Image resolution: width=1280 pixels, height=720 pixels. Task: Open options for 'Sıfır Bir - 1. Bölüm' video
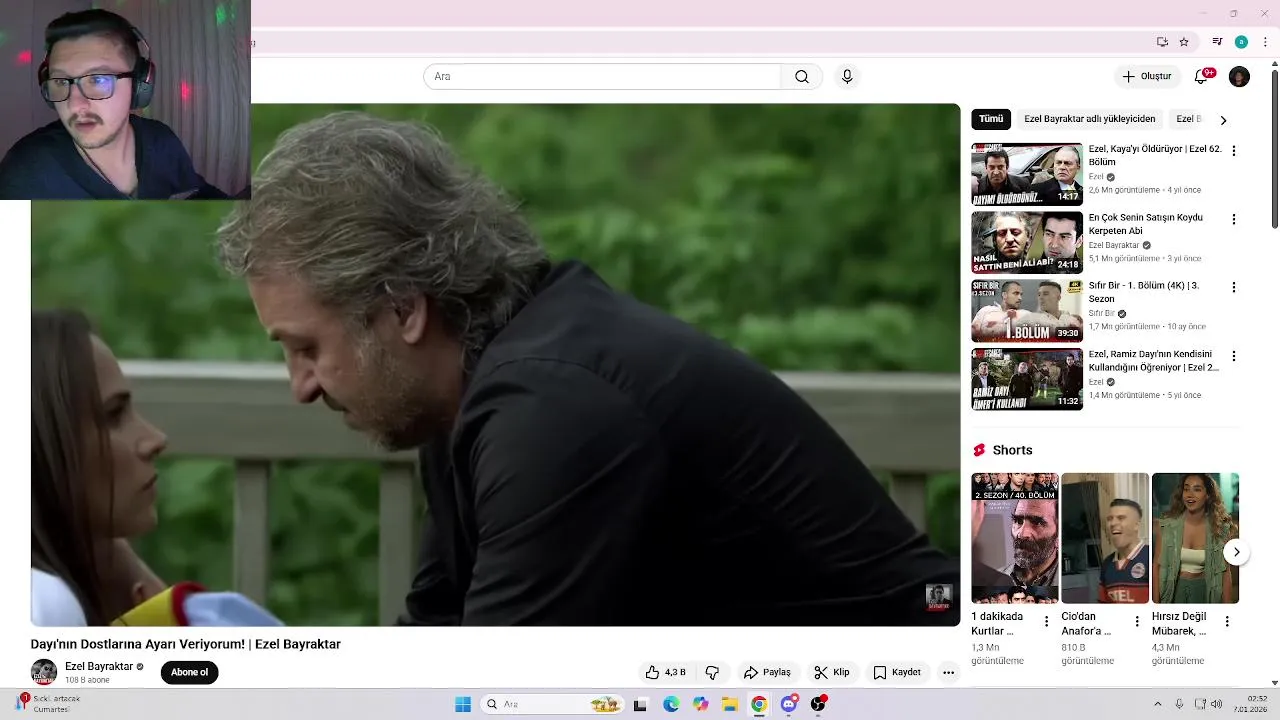[1233, 287]
